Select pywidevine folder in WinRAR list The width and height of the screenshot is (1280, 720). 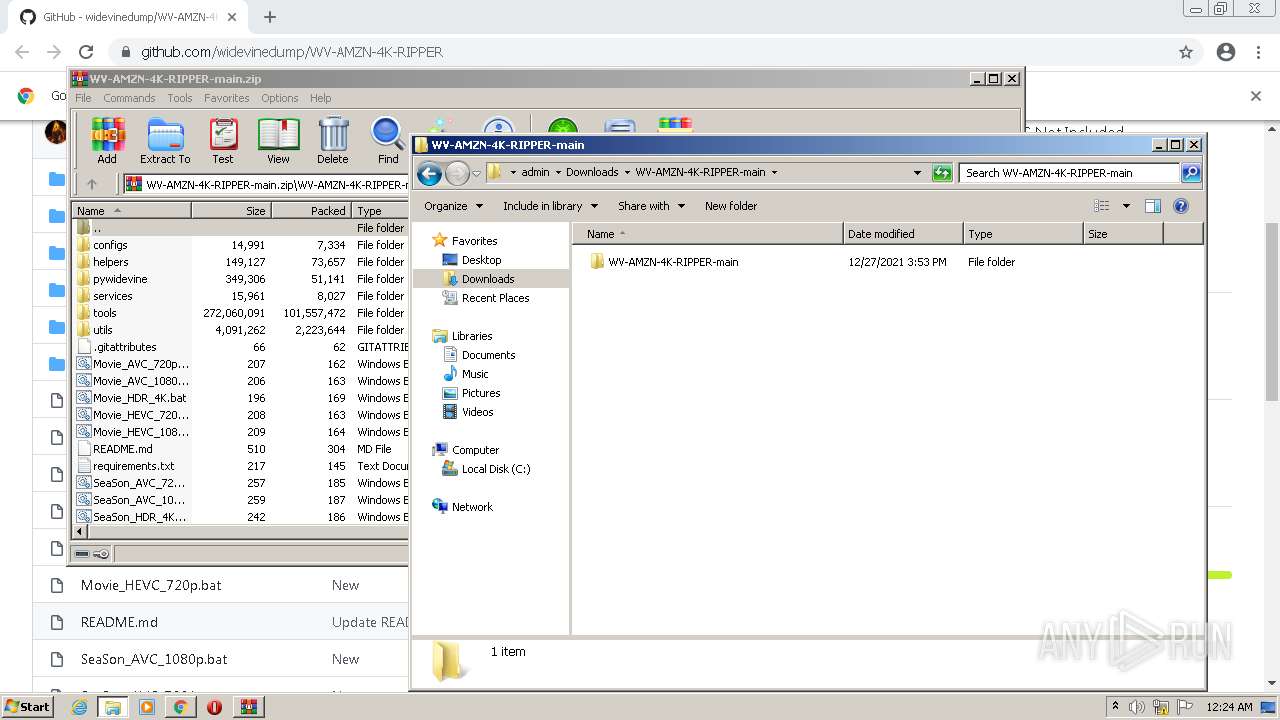pyautogui.click(x=120, y=279)
